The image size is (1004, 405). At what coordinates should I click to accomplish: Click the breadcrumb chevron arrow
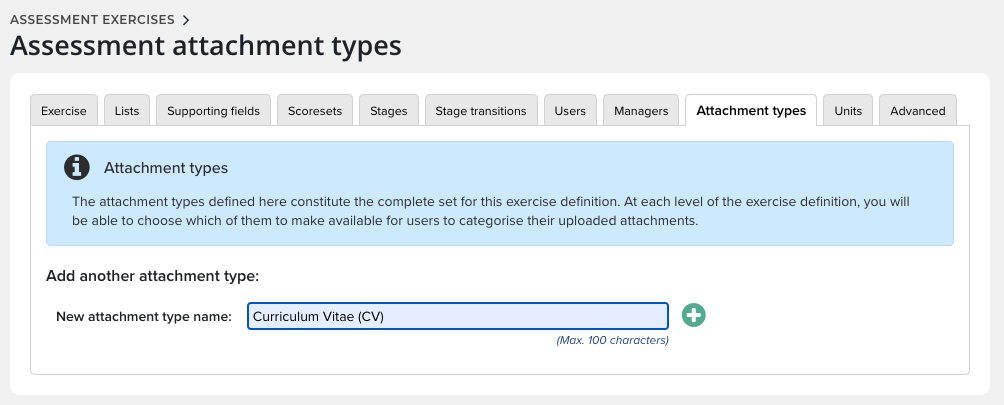click(186, 19)
